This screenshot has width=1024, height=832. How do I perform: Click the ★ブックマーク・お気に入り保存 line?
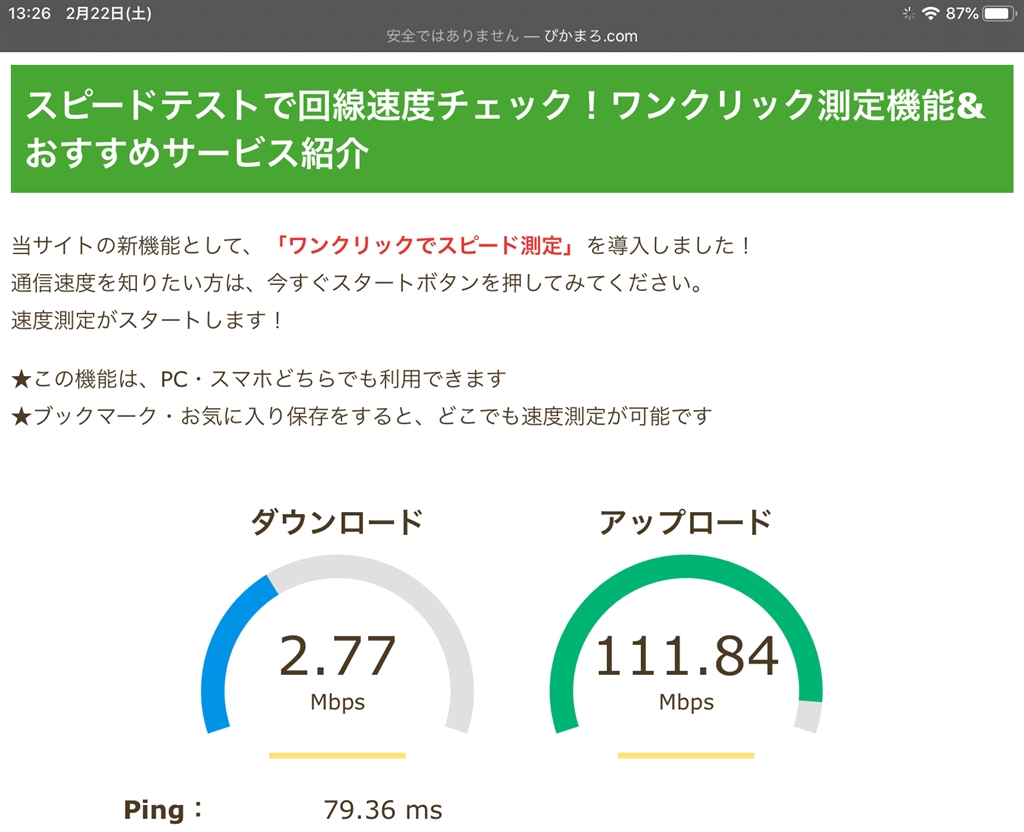(x=361, y=416)
